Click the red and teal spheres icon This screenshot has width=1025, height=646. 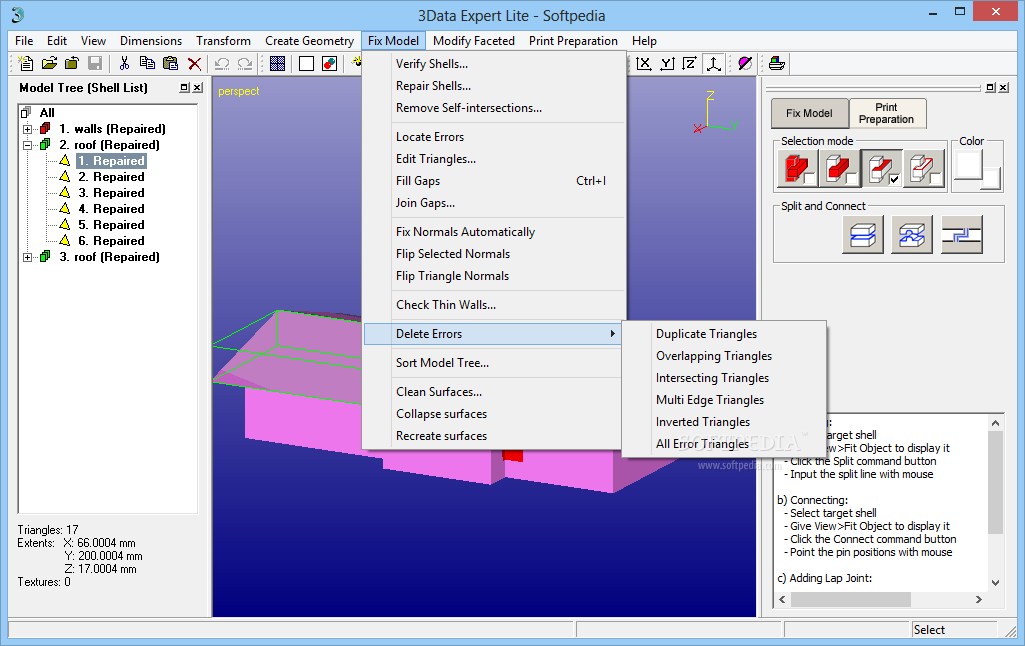coord(329,63)
